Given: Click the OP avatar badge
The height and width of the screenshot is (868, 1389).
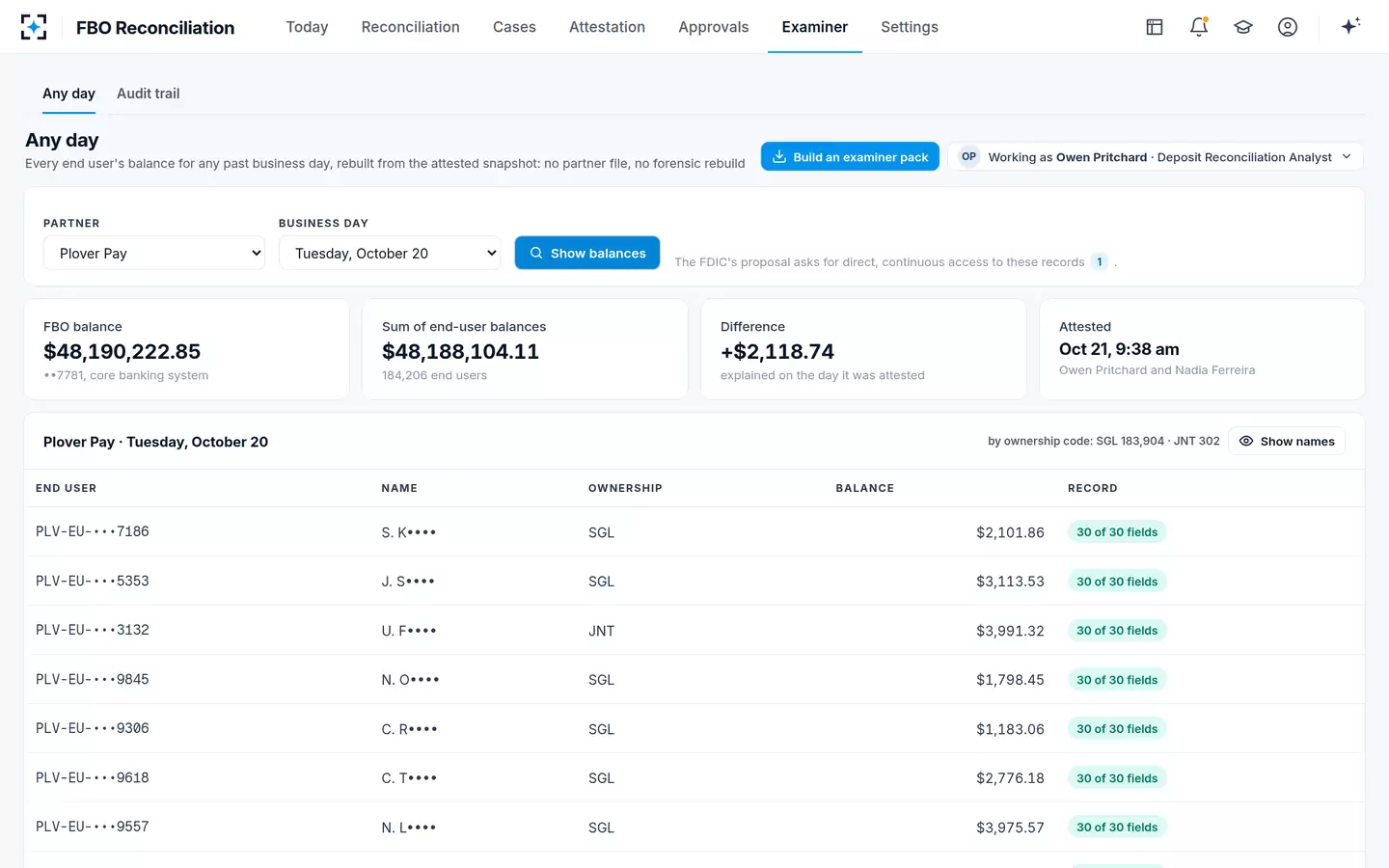Looking at the screenshot, I should point(968,156).
